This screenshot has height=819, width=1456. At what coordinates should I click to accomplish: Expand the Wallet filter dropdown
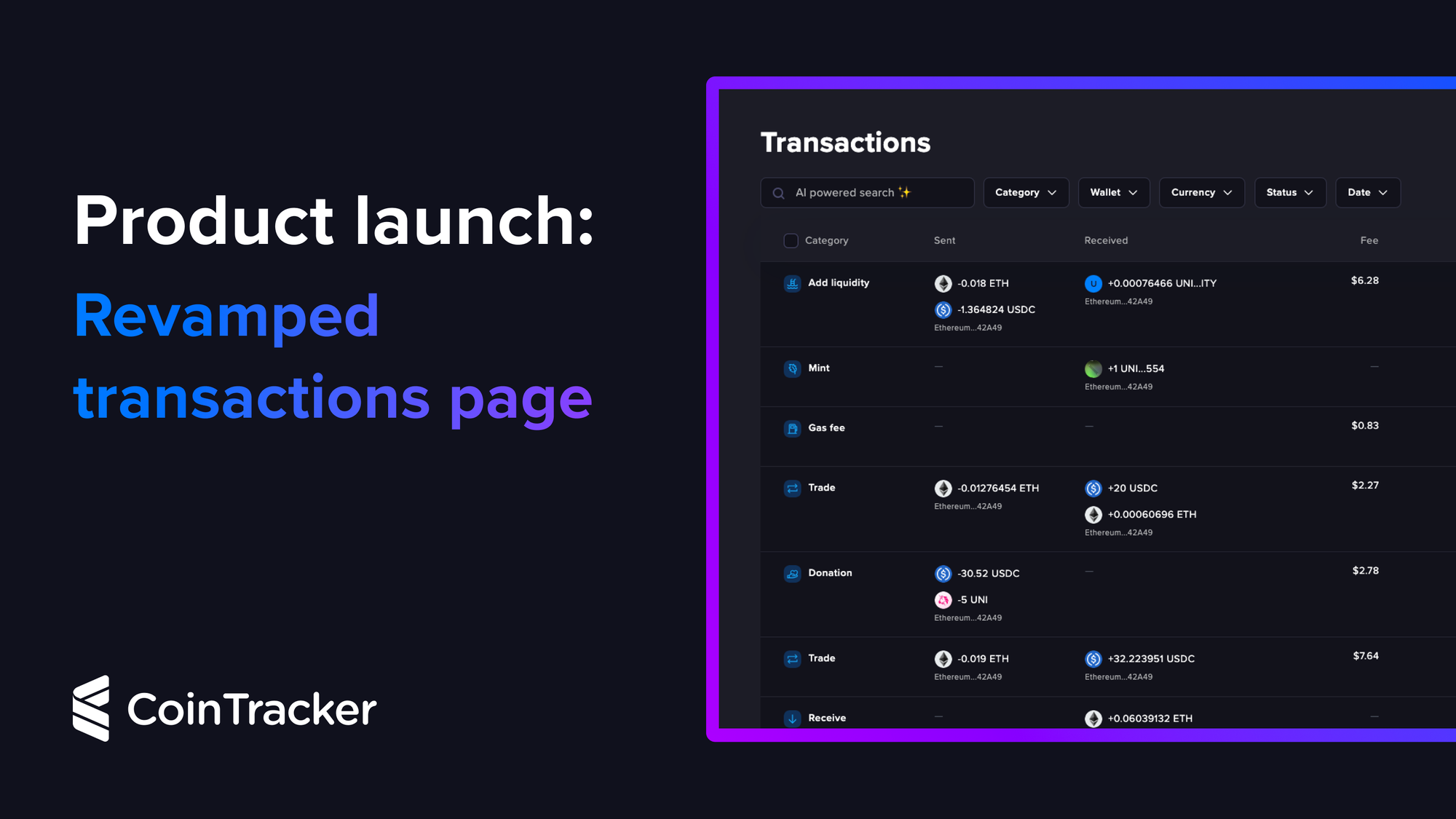1113,192
